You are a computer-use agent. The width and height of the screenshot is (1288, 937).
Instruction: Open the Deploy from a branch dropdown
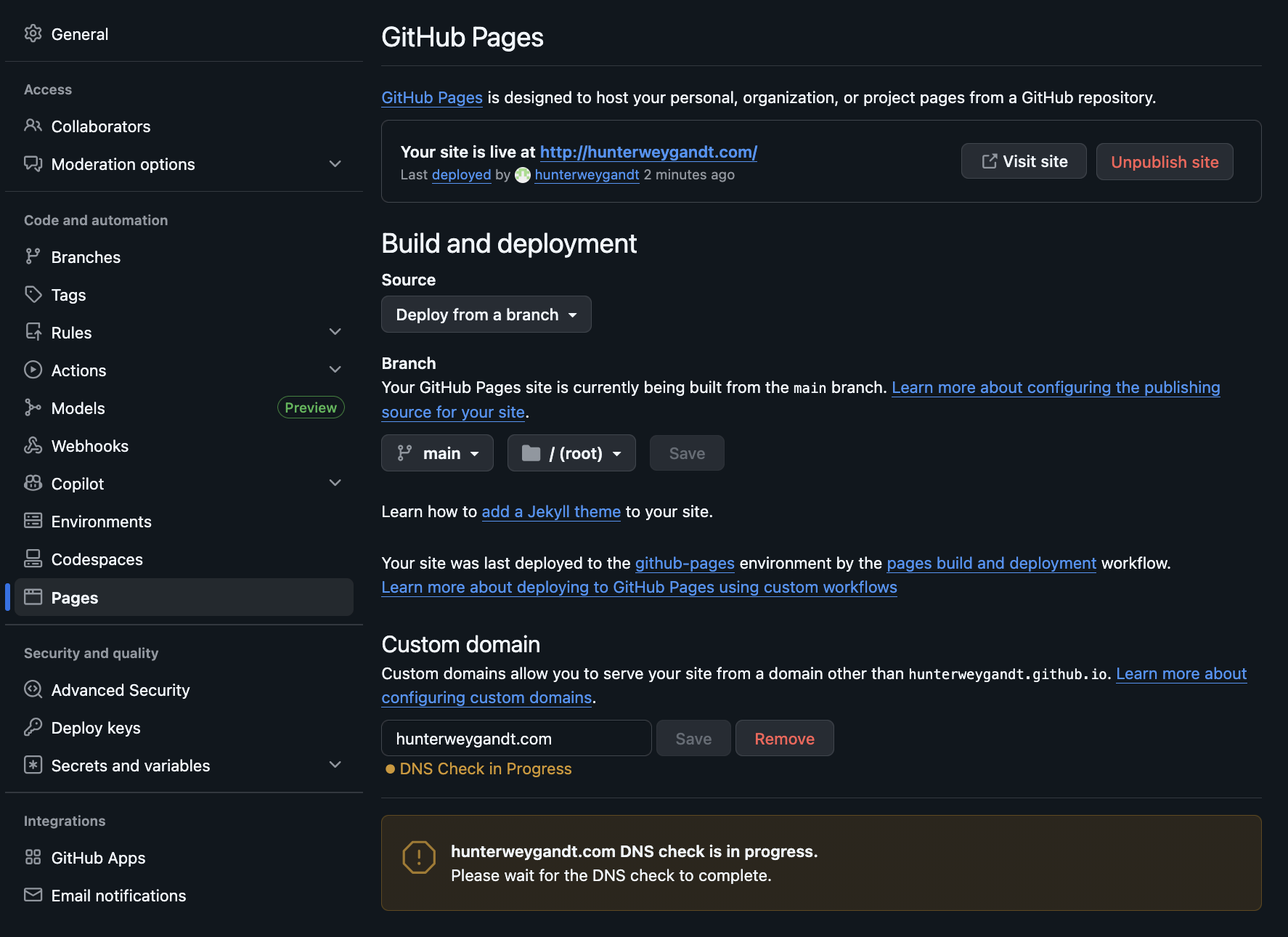[486, 315]
